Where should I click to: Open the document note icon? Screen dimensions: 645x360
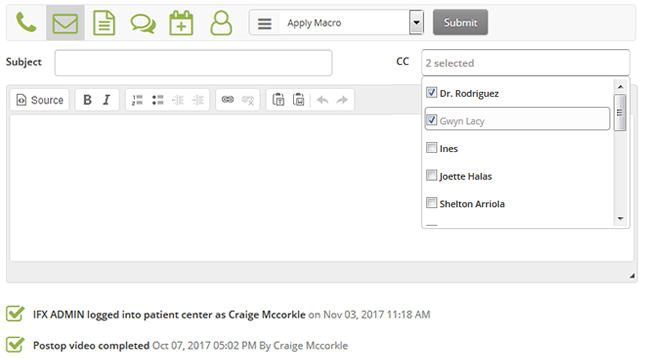(104, 23)
